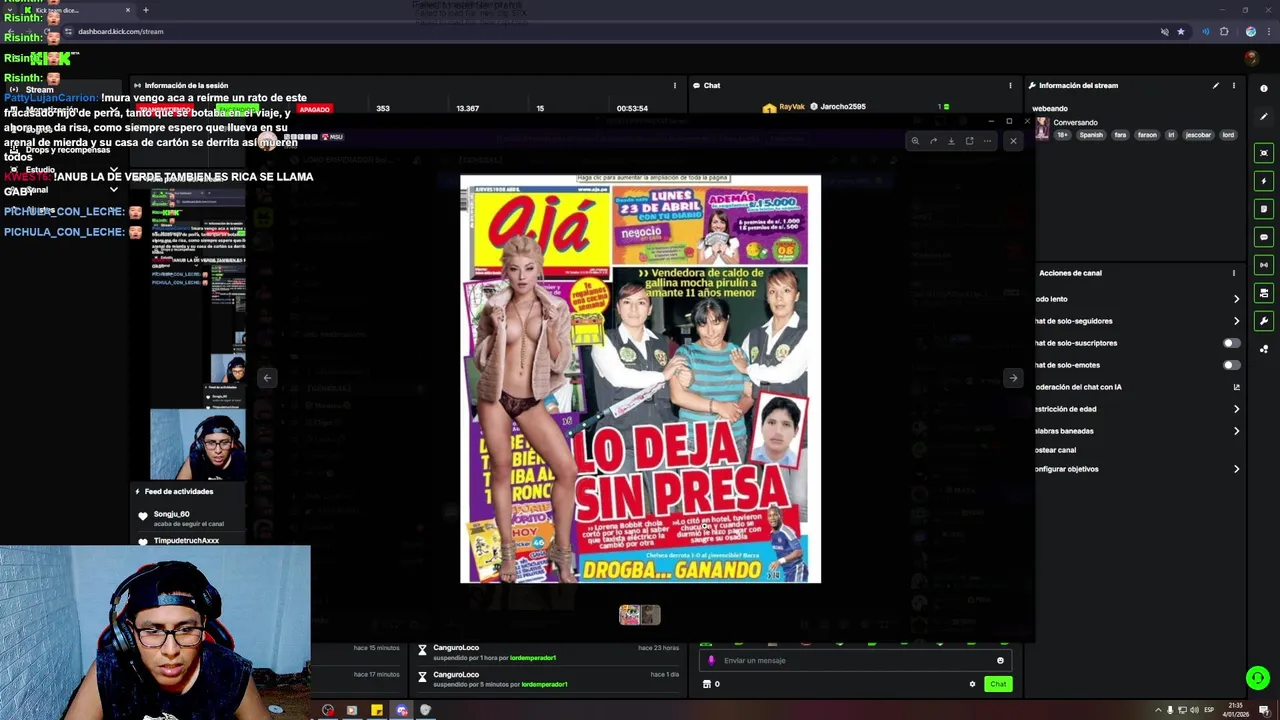The width and height of the screenshot is (1280, 720).
Task: Click the volume icon in system tray
Action: tap(1196, 710)
